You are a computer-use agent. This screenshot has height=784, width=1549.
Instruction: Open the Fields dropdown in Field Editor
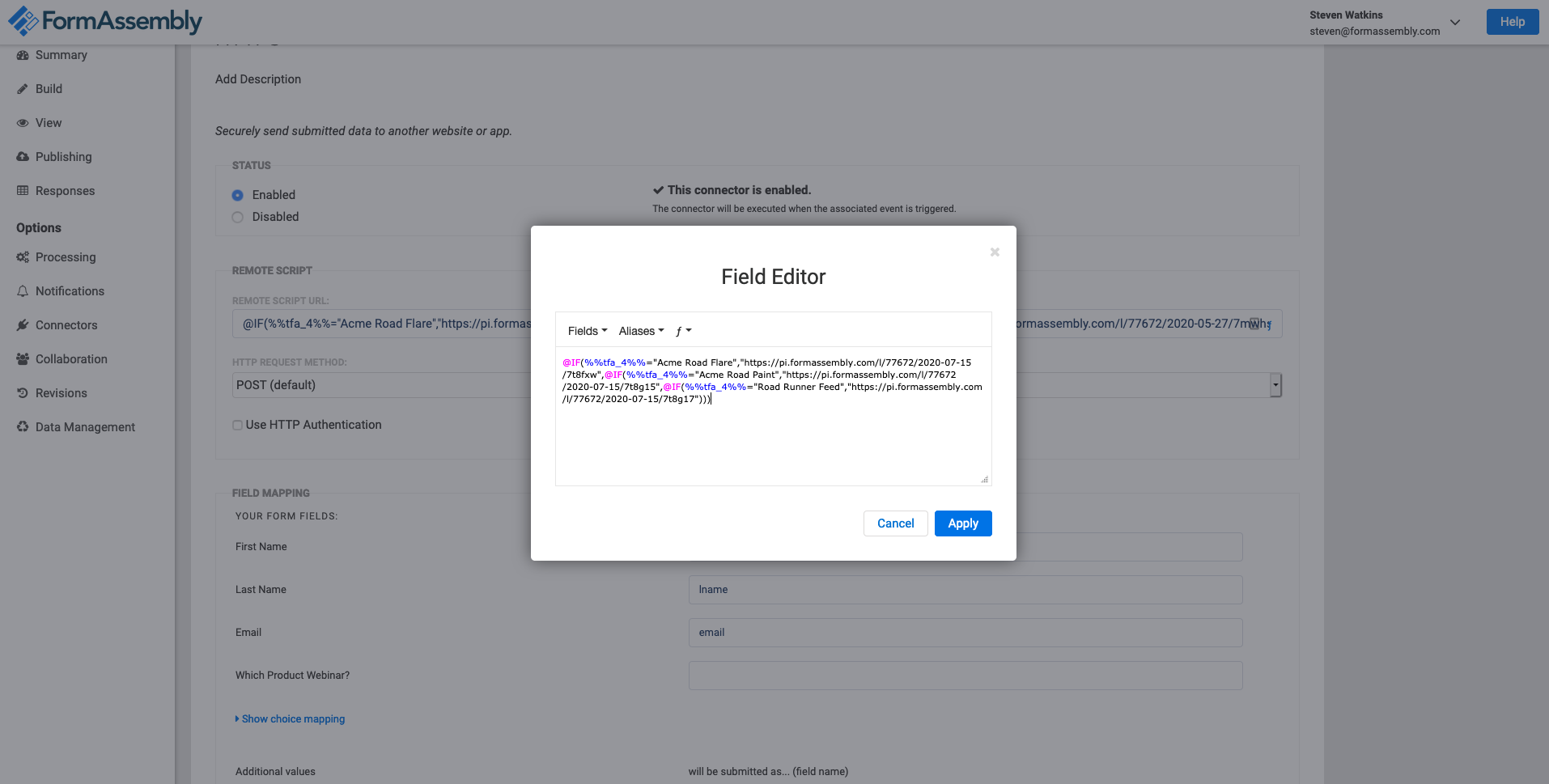pos(588,331)
